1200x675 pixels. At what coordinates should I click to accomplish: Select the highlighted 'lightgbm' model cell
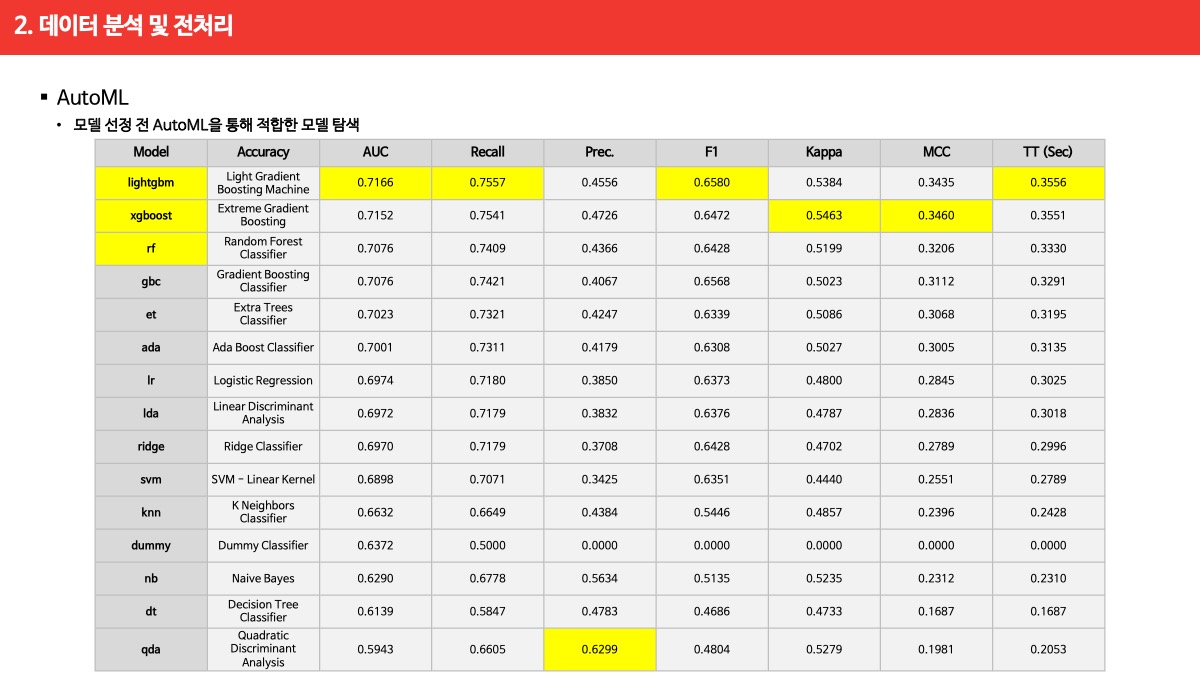point(151,183)
